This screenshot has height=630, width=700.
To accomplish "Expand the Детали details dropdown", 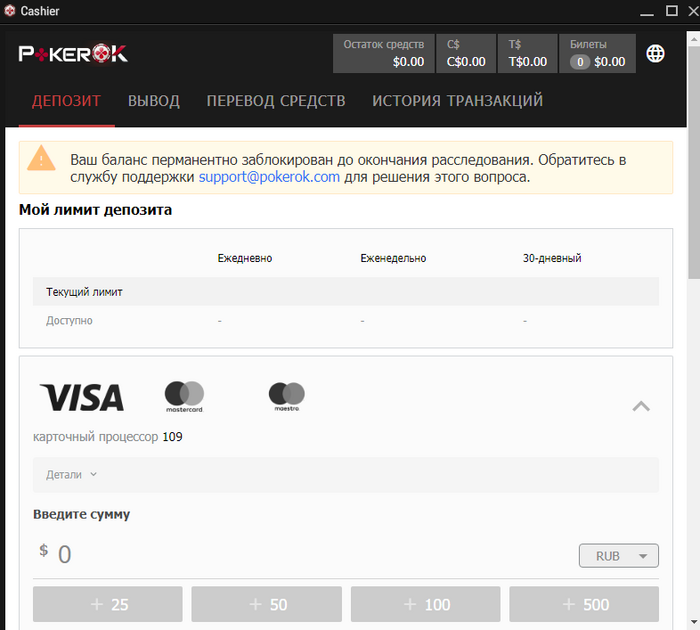I will click(346, 475).
